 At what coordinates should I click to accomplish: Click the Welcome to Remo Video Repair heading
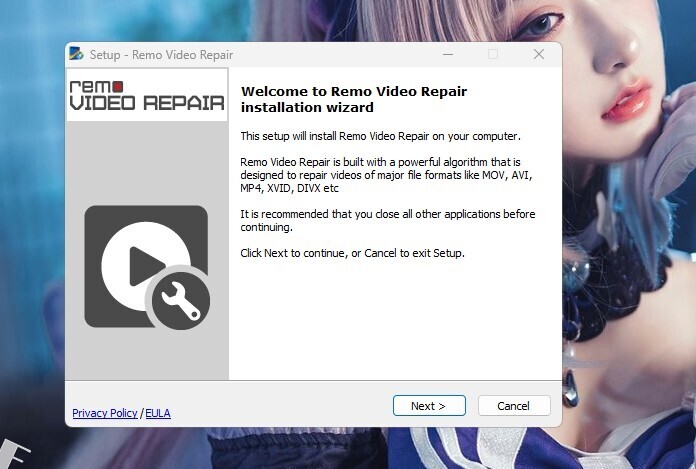(354, 99)
